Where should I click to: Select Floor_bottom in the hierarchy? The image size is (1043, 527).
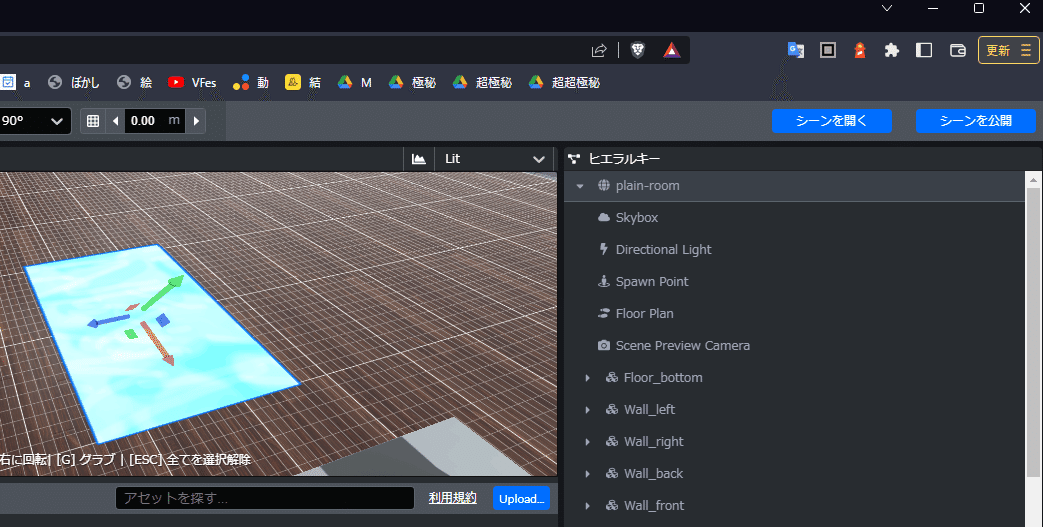pos(794,377)
